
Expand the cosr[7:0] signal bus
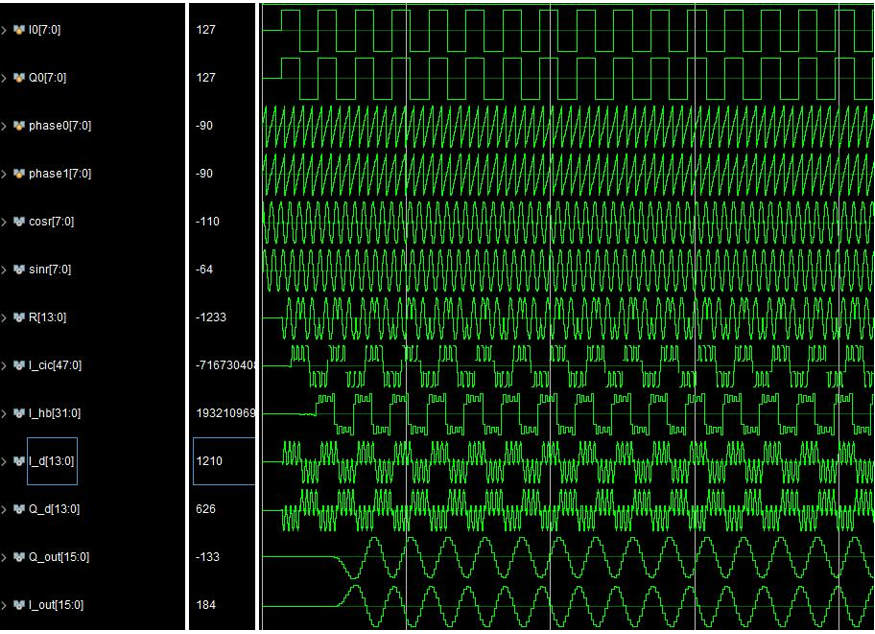[4, 222]
